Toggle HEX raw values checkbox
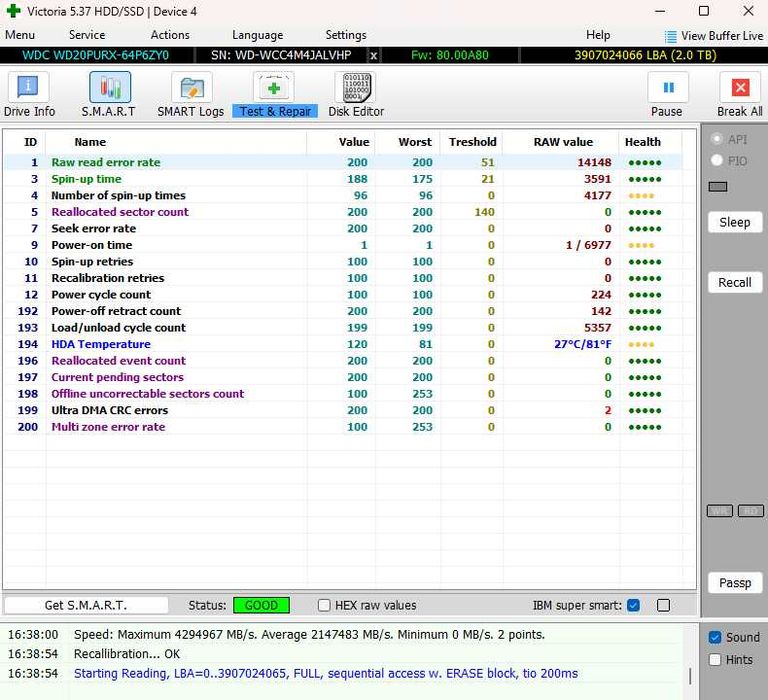Screen dimensions: 768x700 [x=324, y=605]
